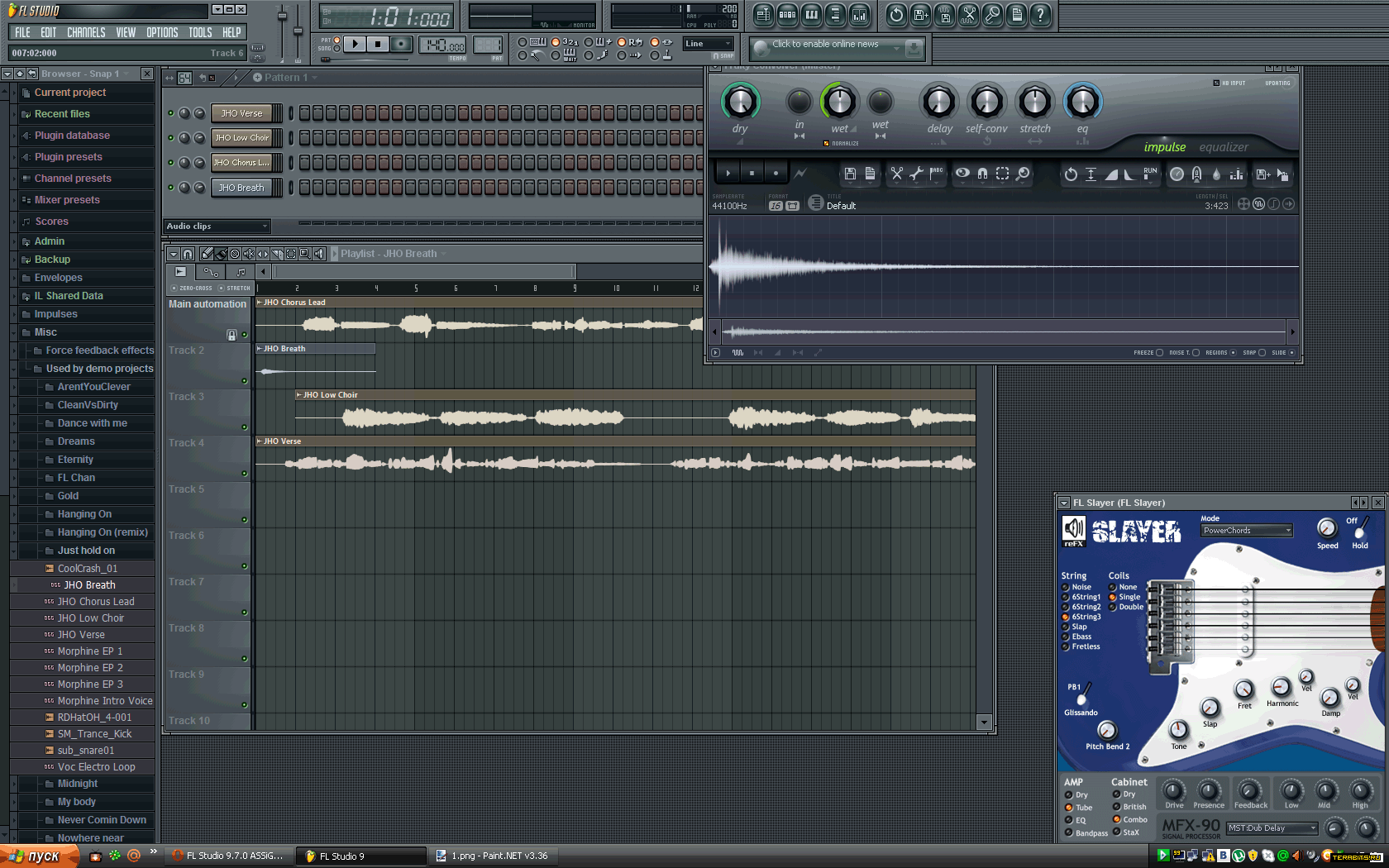Expand the Audio clips filter dropdown
The width and height of the screenshot is (1389, 868).
coord(217,227)
